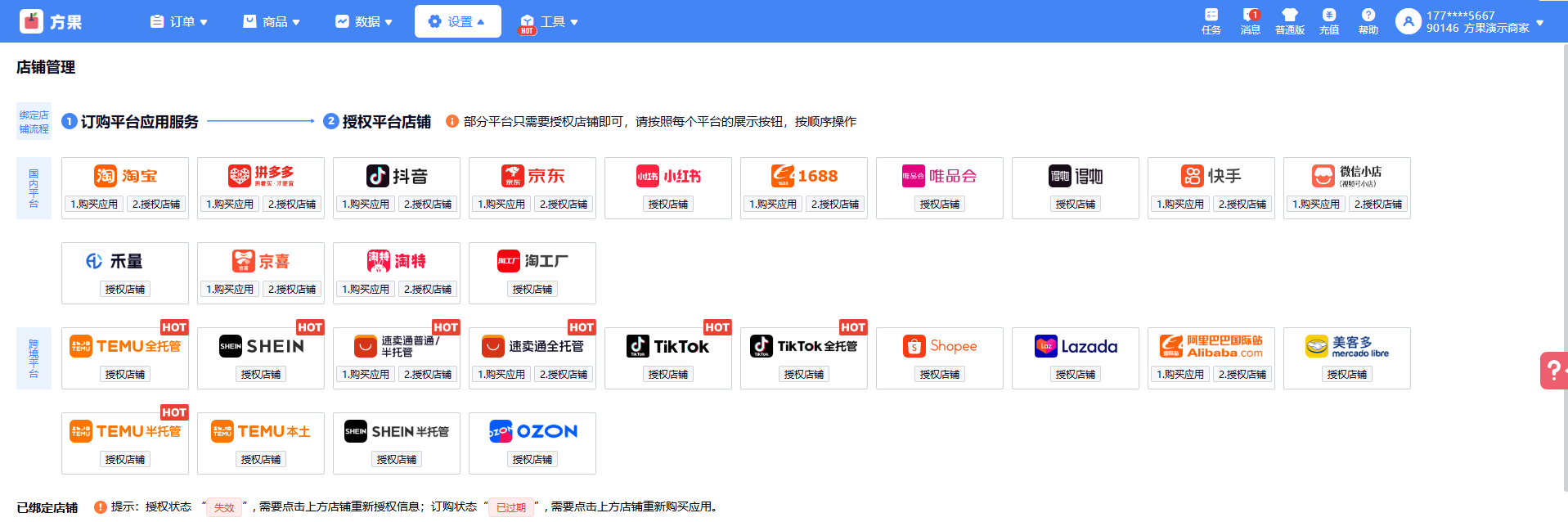The height and width of the screenshot is (522, 1568).
Task: Click 2.授权店铺 under 微信小店
Action: pos(1378,204)
